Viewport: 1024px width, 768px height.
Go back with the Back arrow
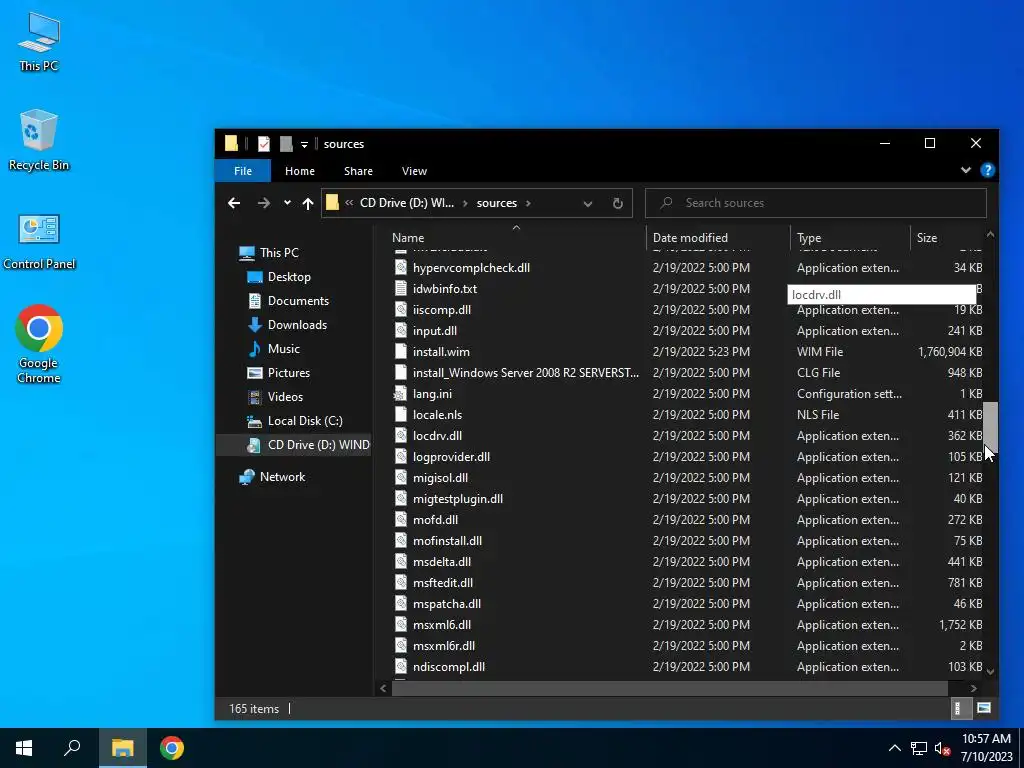(x=234, y=203)
